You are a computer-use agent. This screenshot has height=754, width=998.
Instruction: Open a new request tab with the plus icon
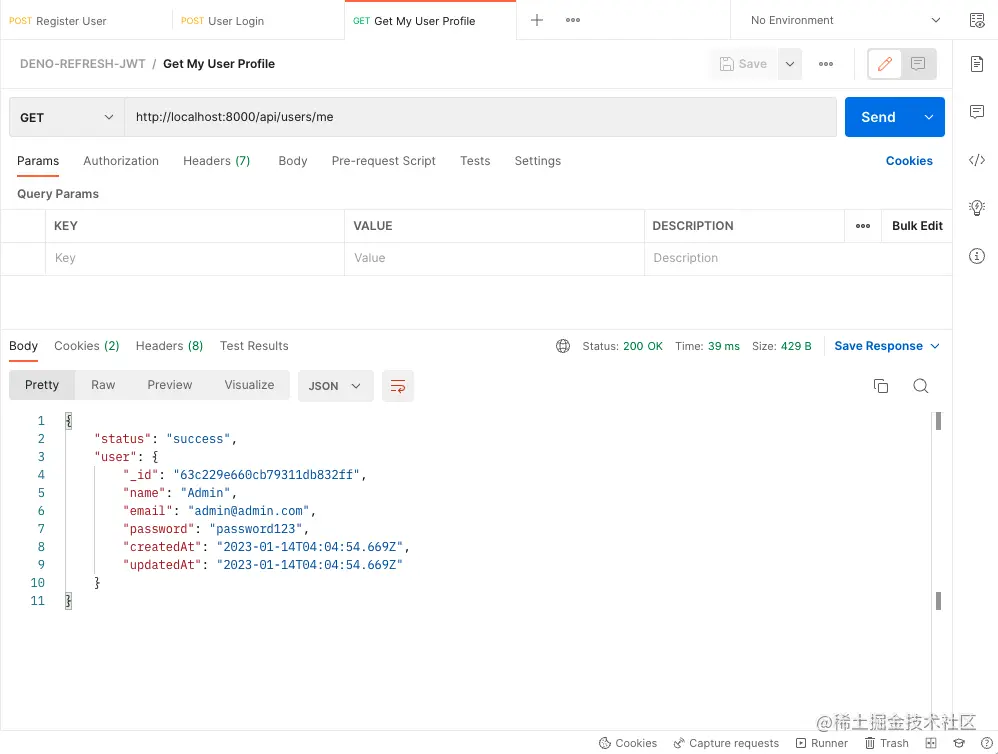[537, 20]
